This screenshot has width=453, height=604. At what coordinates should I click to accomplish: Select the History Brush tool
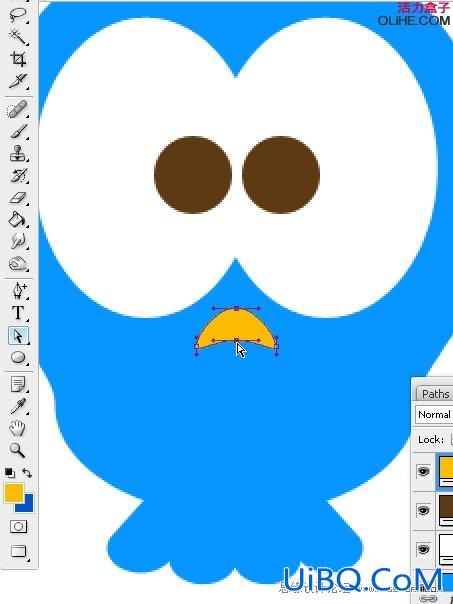click(18, 176)
